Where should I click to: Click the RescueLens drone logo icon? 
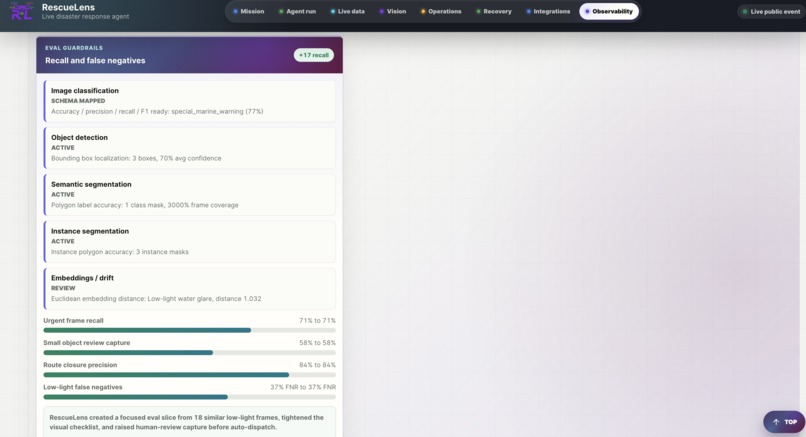click(x=21, y=11)
